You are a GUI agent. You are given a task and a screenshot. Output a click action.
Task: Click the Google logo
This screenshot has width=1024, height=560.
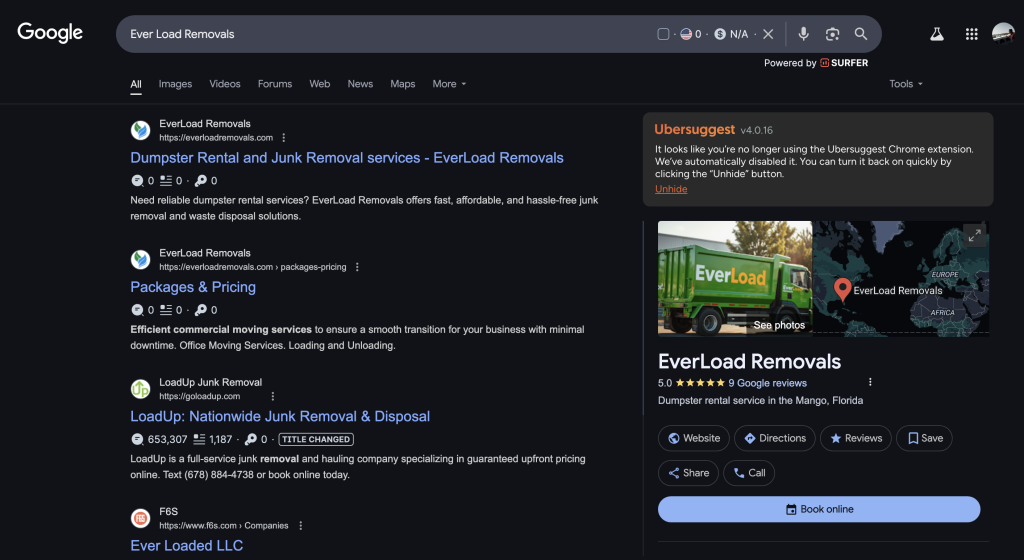coord(50,33)
